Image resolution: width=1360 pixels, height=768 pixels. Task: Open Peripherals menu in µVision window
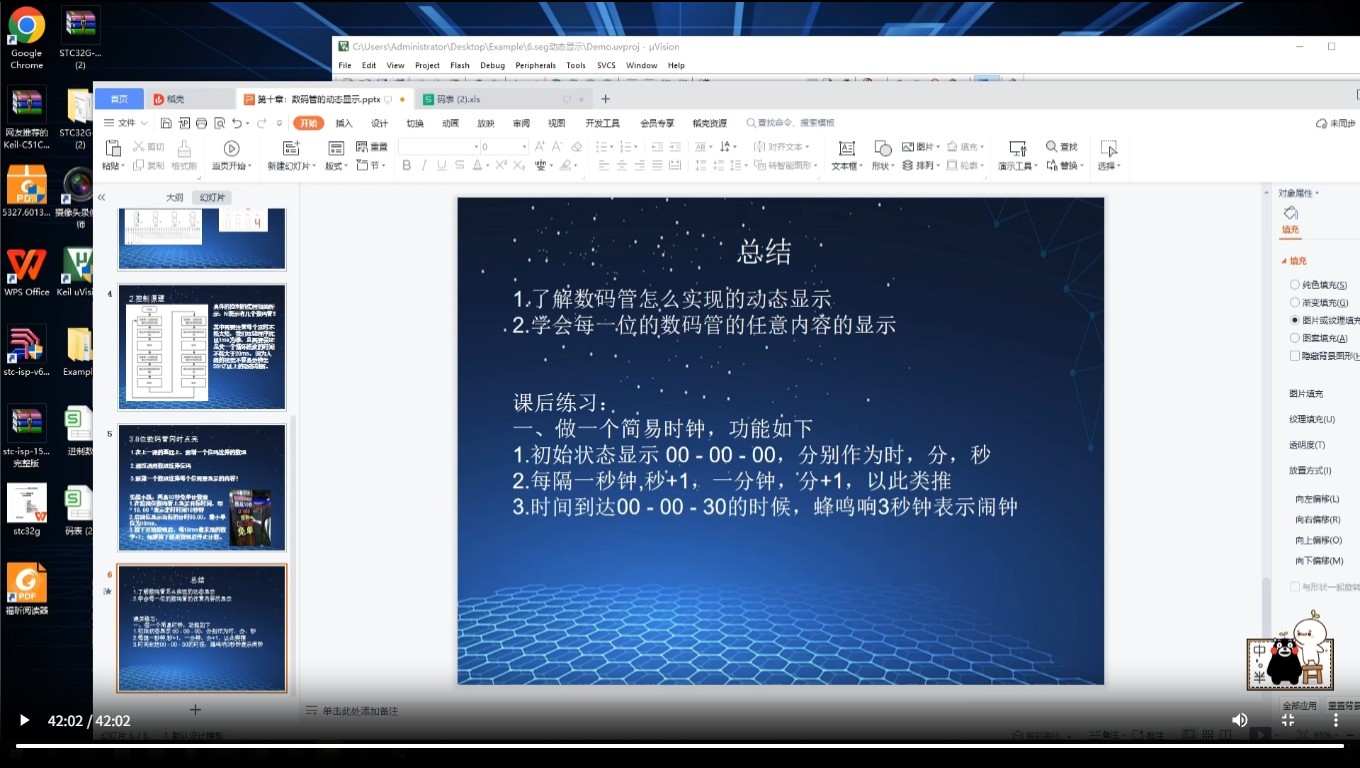pyautogui.click(x=535, y=65)
